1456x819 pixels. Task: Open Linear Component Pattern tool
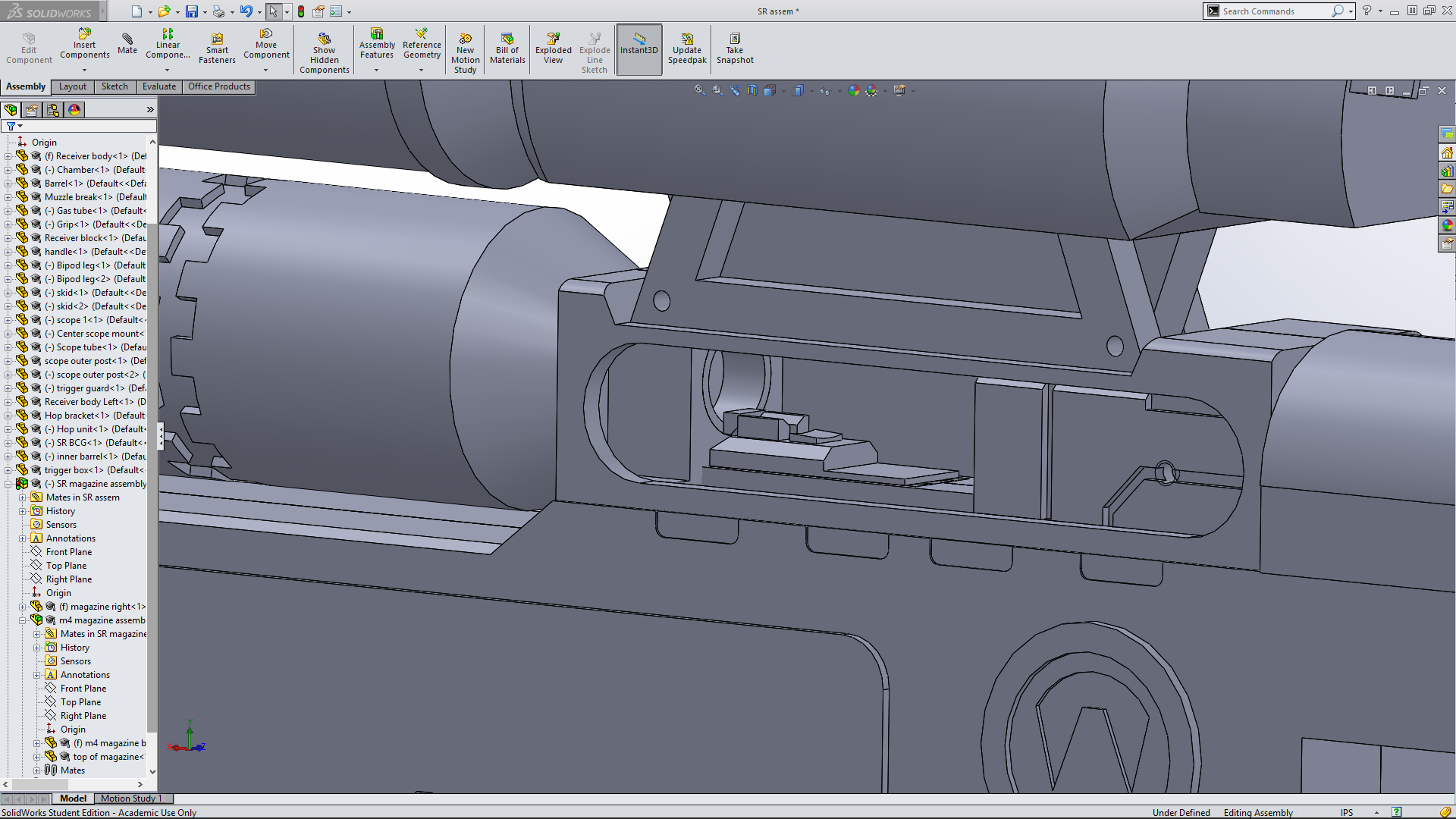[168, 44]
